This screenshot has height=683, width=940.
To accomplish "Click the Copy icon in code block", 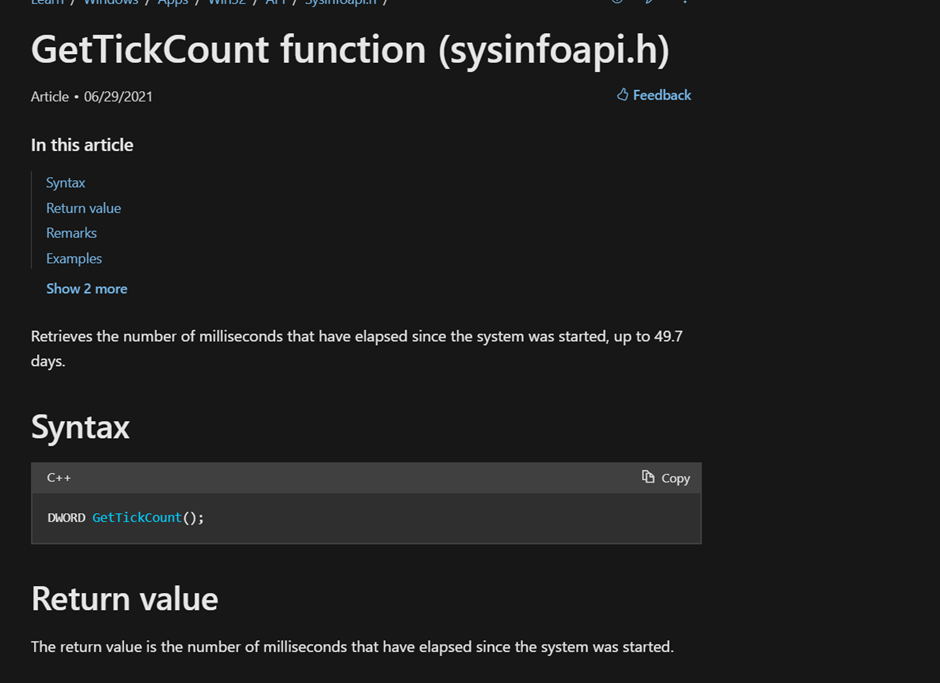I will [x=648, y=477].
